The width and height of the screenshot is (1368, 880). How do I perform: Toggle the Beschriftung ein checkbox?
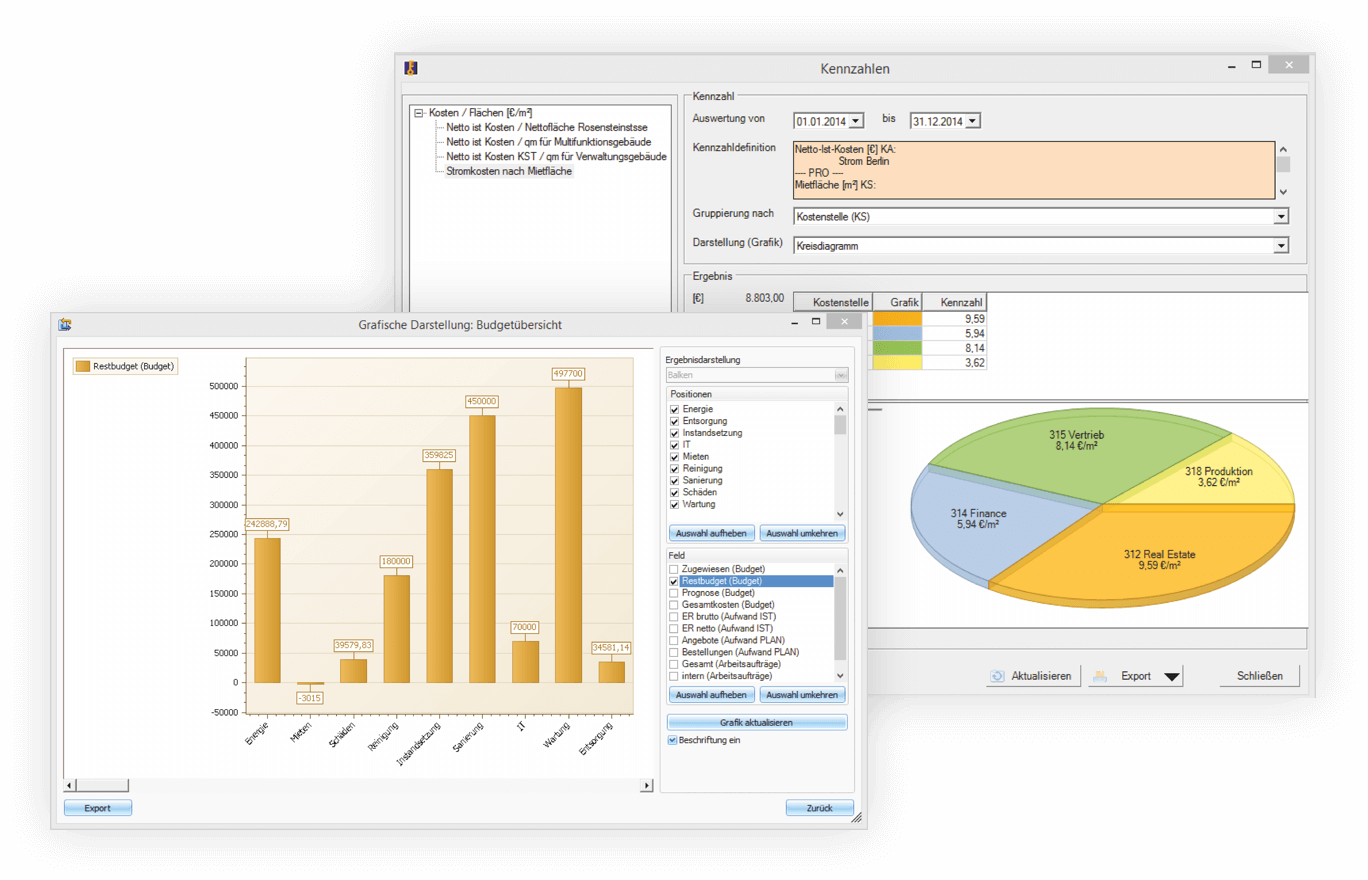pos(673,740)
